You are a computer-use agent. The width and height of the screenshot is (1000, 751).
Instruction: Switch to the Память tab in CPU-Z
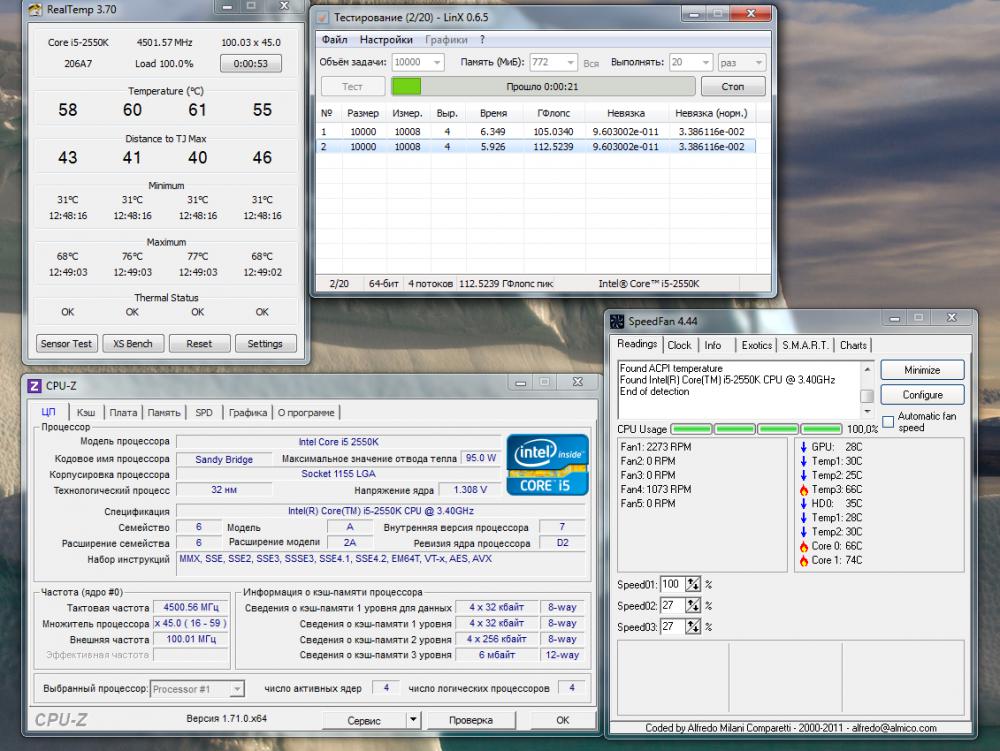click(x=164, y=412)
